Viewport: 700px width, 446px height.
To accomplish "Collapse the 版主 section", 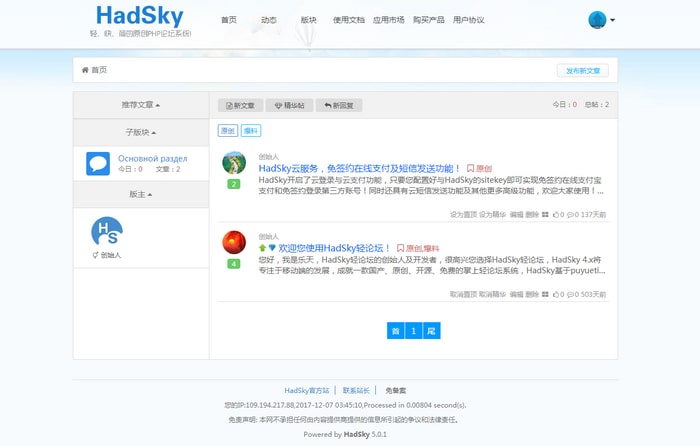I will [141, 194].
